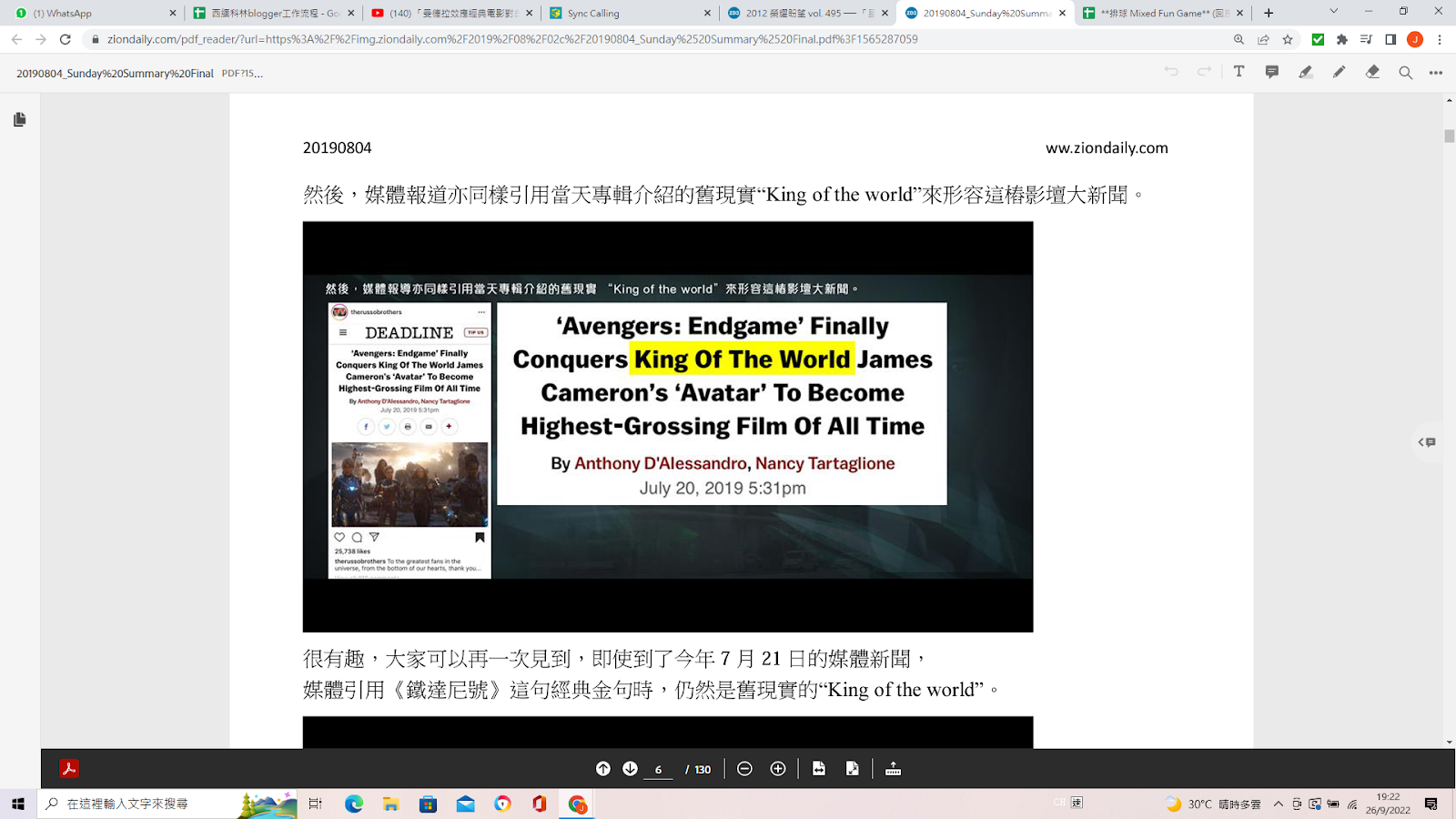Click the page vertical scrollbar thumb
The image size is (1456, 819).
(1449, 136)
